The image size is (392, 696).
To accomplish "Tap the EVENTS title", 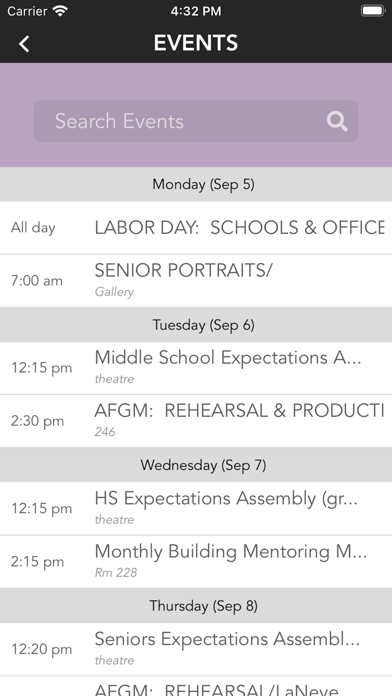I will (x=196, y=44).
